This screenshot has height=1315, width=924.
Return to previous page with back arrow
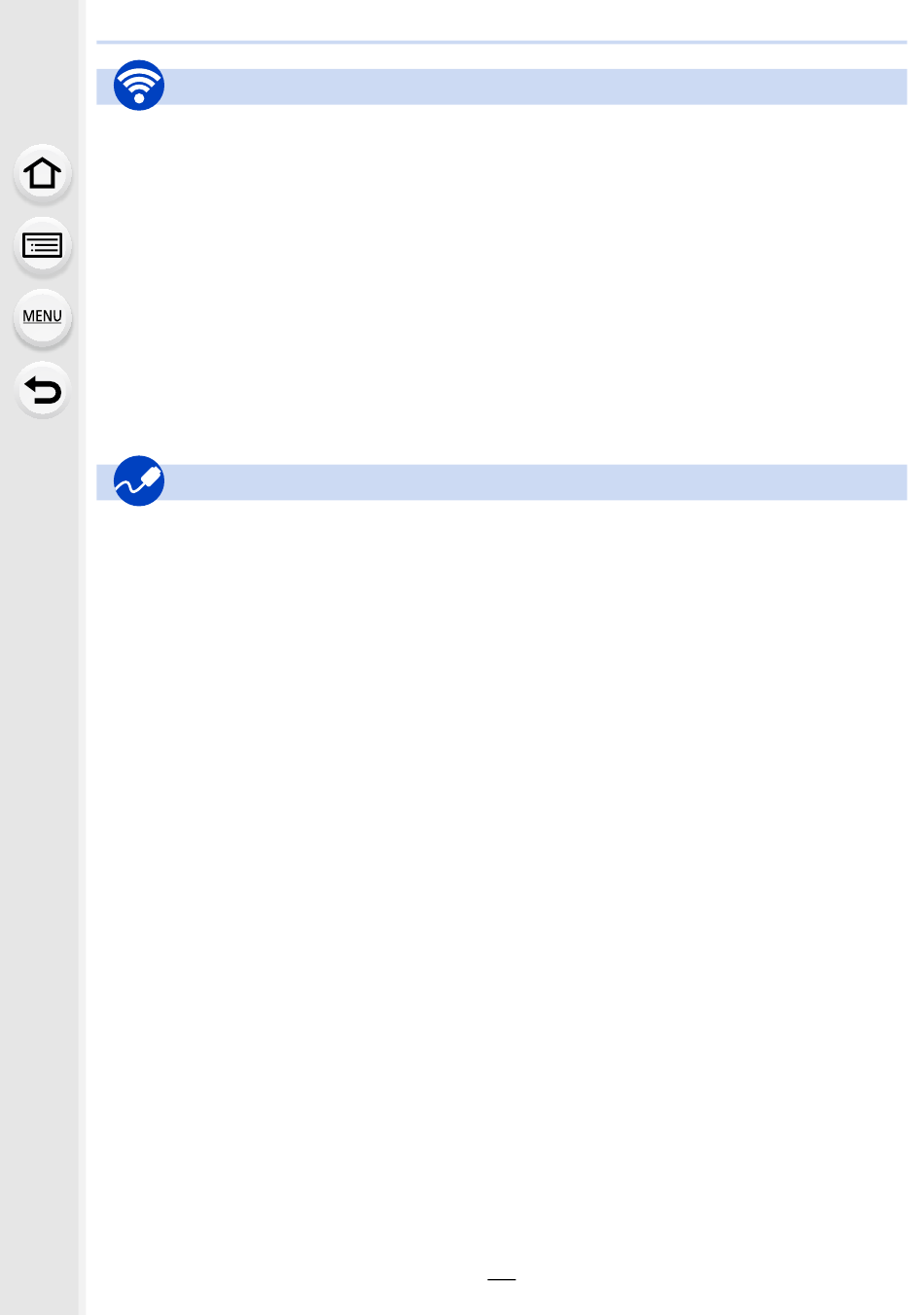[x=42, y=389]
